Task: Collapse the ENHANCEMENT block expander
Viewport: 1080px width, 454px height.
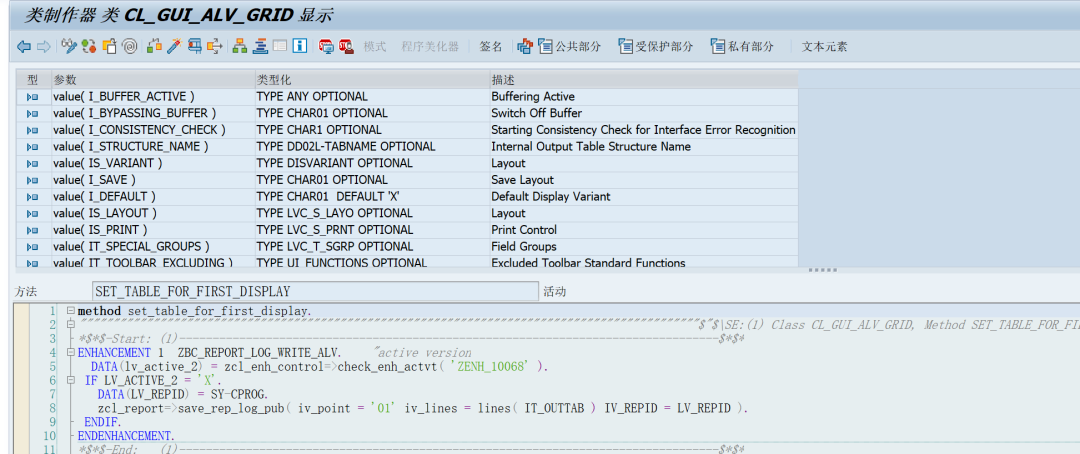Action: pyautogui.click(x=70, y=353)
